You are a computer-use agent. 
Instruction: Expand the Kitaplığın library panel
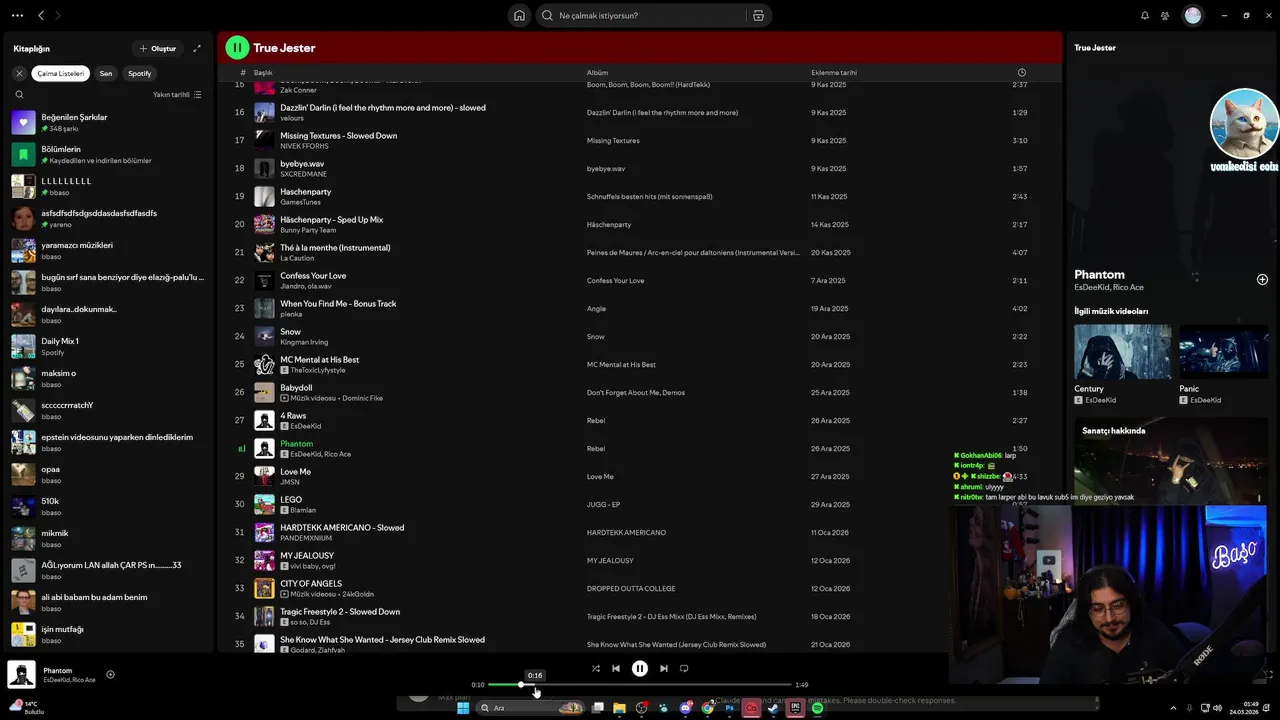[197, 48]
